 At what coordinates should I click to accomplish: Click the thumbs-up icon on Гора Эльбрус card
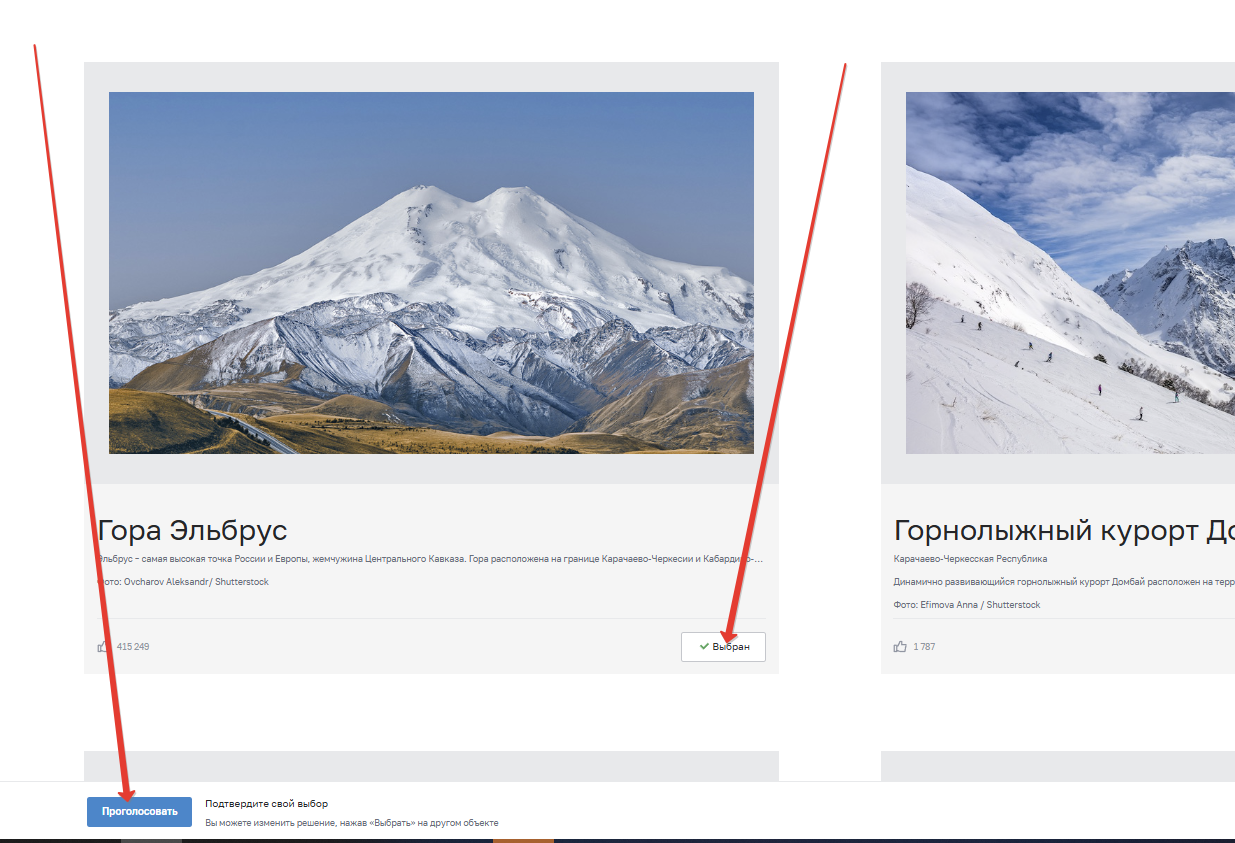click(103, 646)
